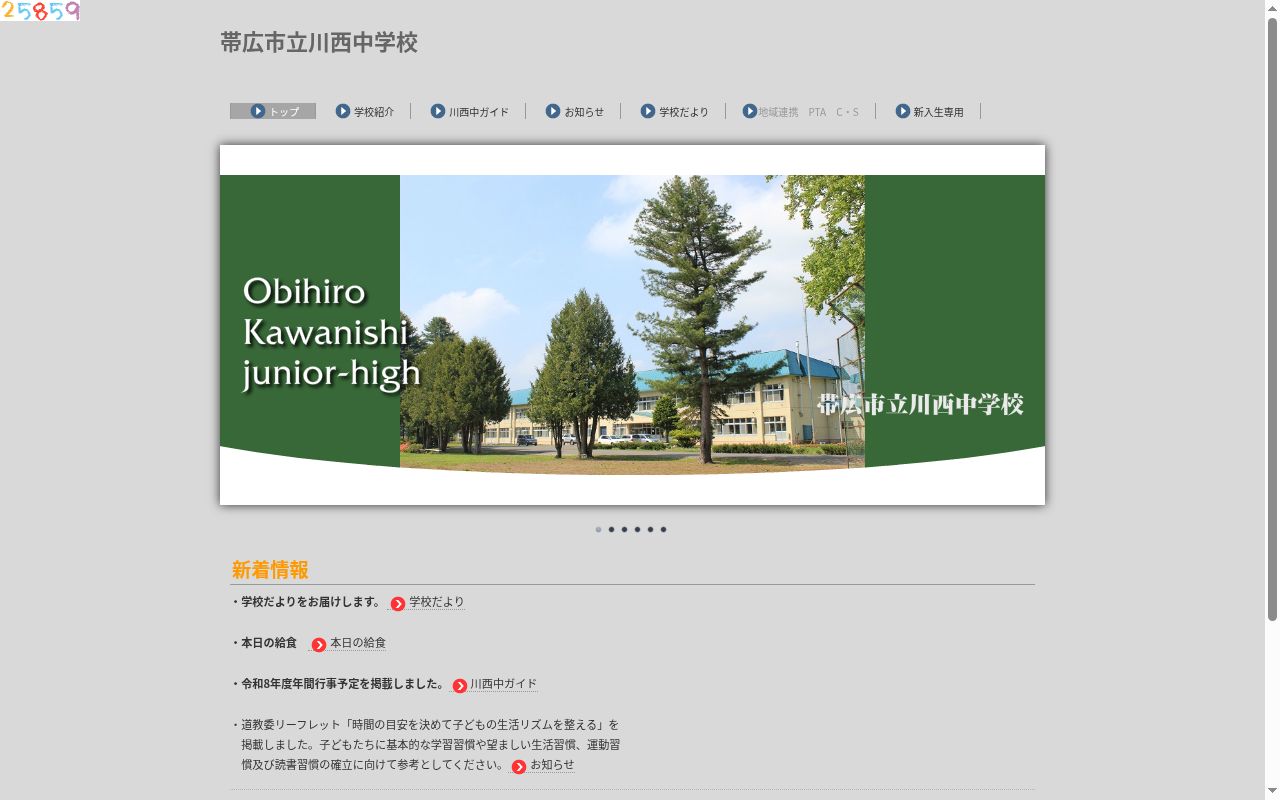Viewport: 1280px width, 800px height.
Task: Go to the fifth slide dot
Action: (x=650, y=530)
